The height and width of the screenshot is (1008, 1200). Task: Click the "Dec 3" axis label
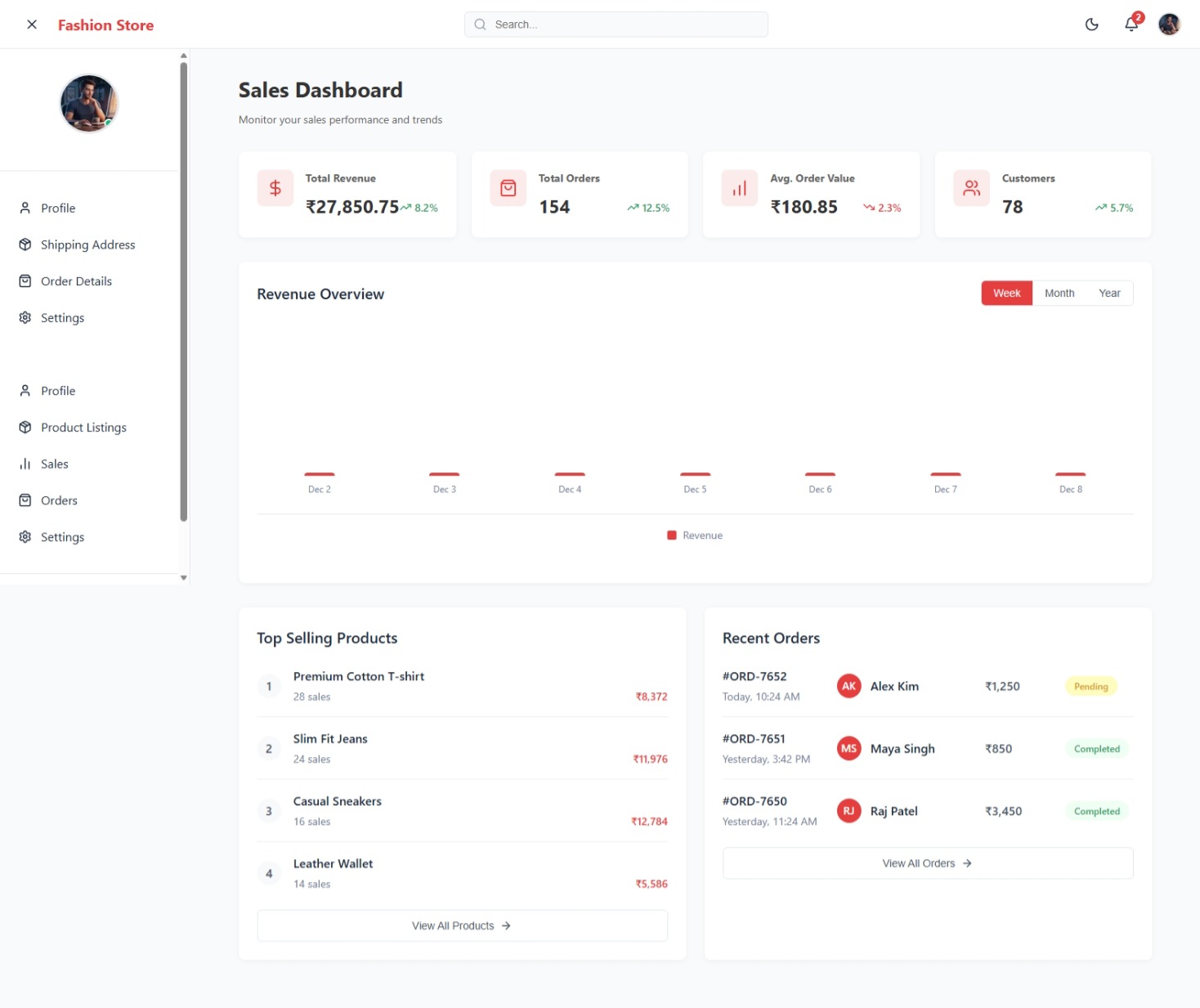point(445,490)
